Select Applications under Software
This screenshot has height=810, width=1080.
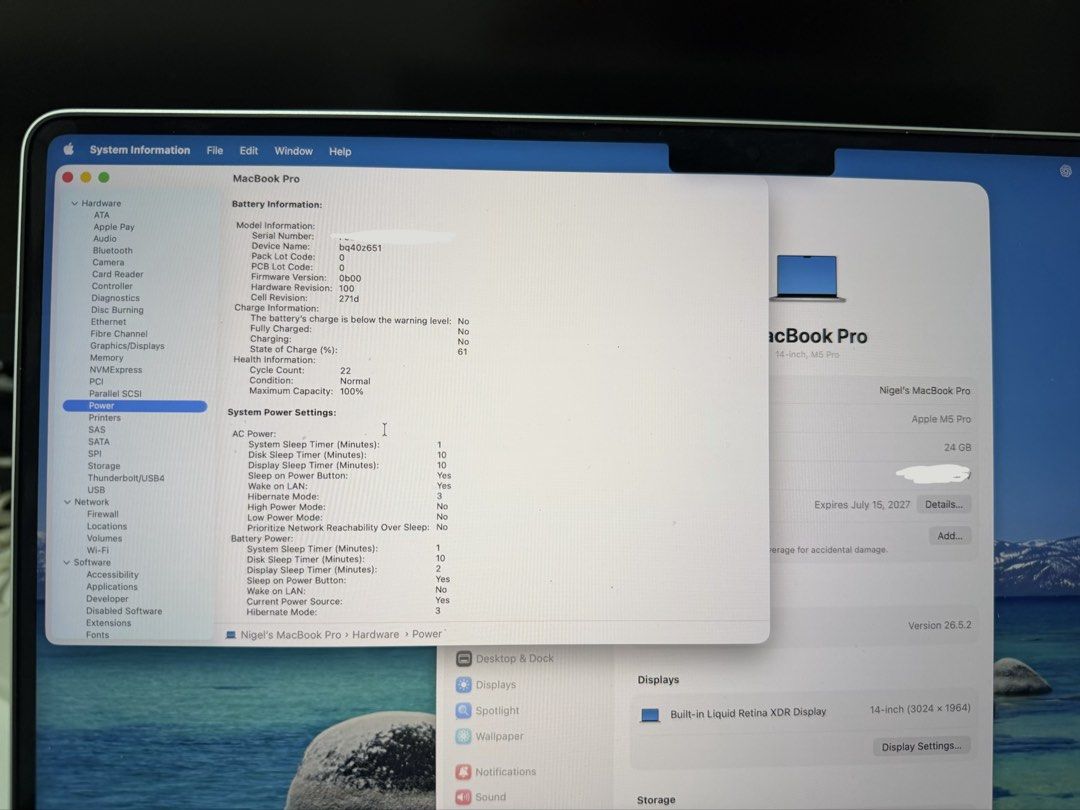click(x=112, y=587)
